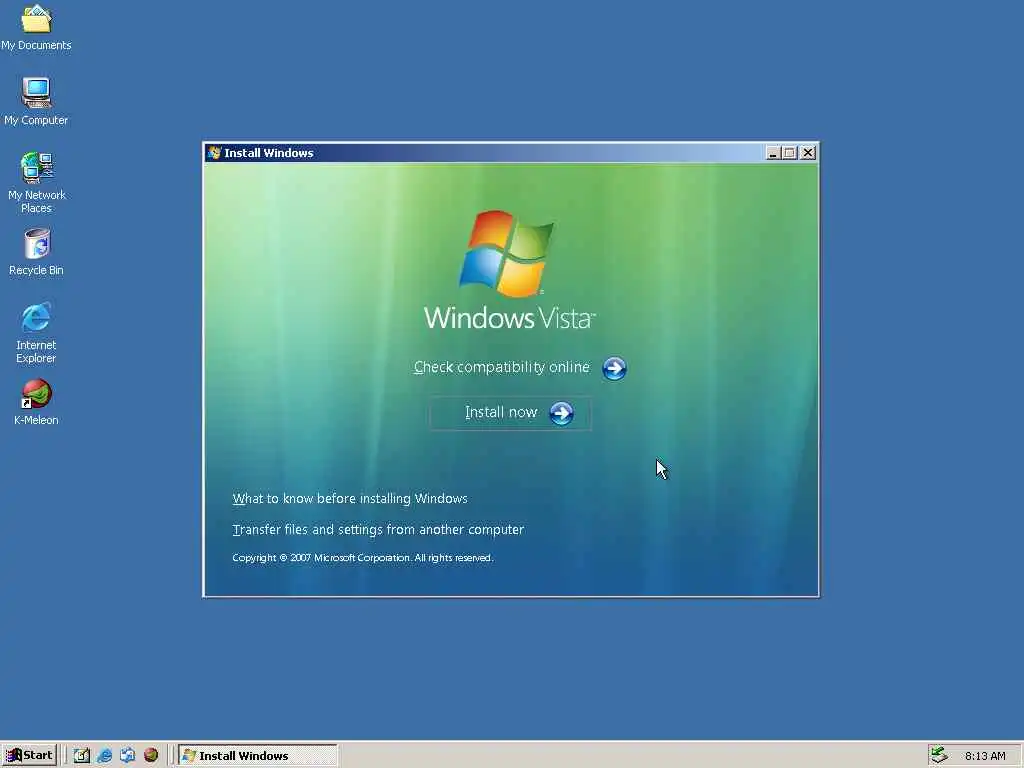1024x768 pixels.
Task: Minimize the Install Windows window
Action: 773,153
